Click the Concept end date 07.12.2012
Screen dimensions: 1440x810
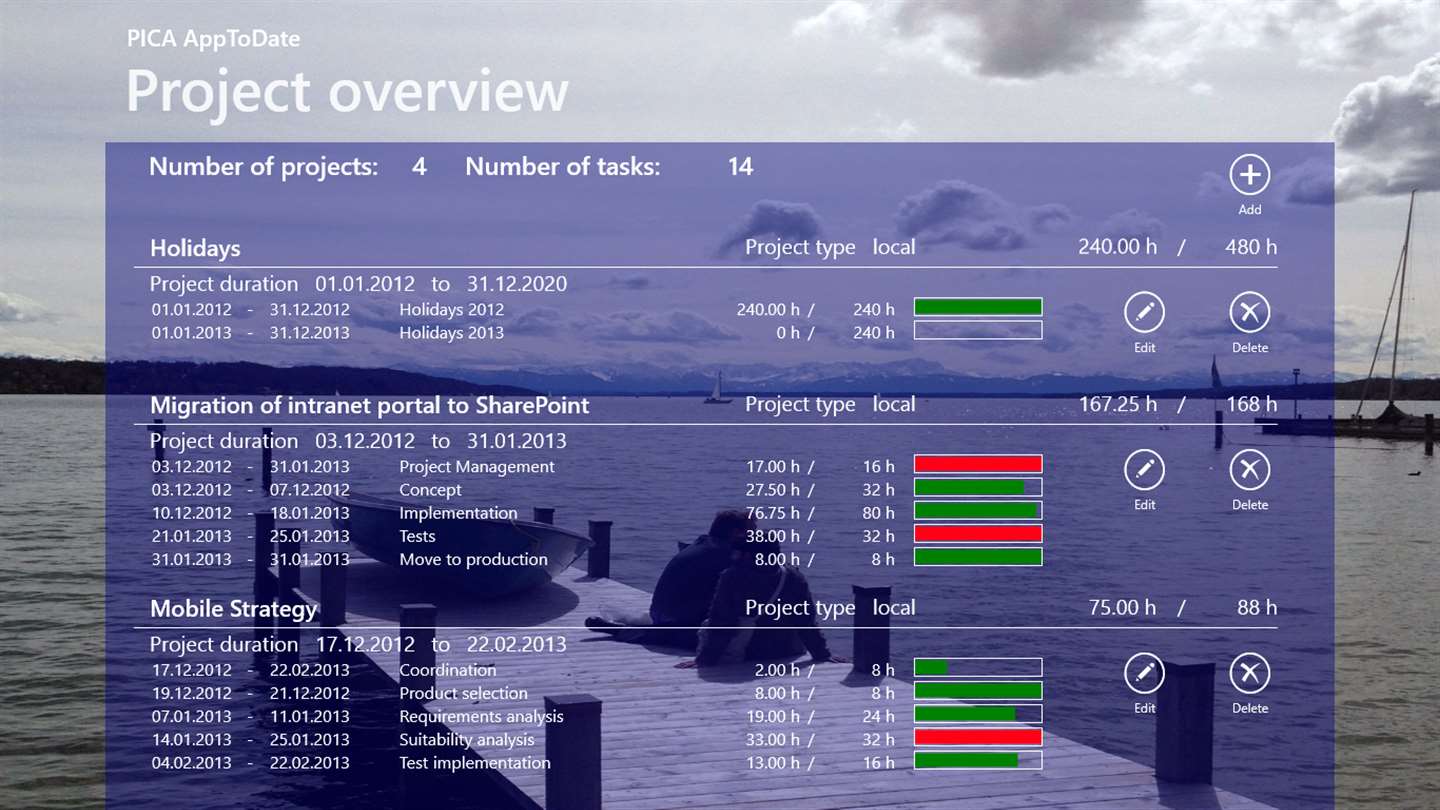(x=310, y=490)
